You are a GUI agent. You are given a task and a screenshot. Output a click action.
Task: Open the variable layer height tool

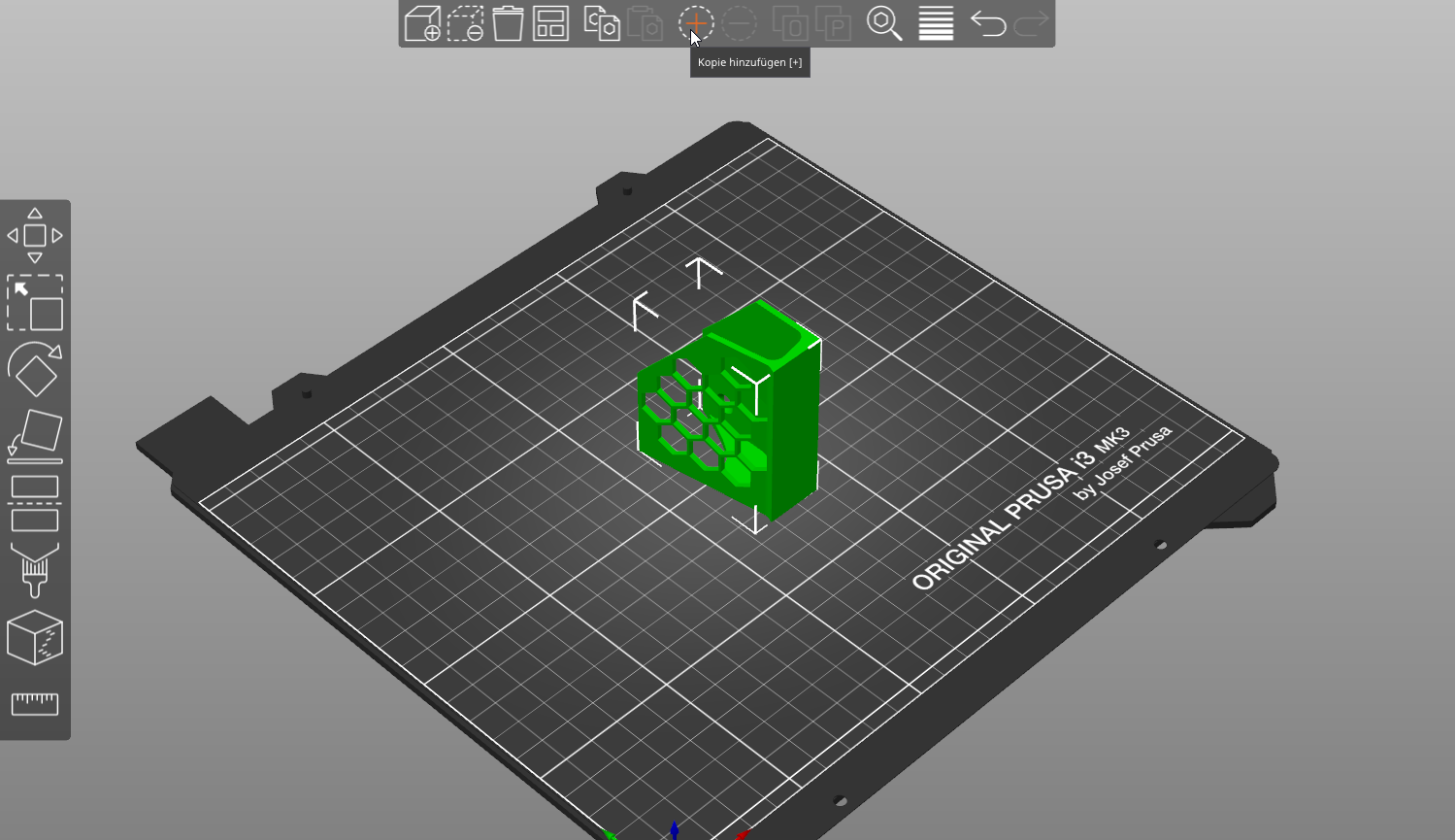click(936, 23)
